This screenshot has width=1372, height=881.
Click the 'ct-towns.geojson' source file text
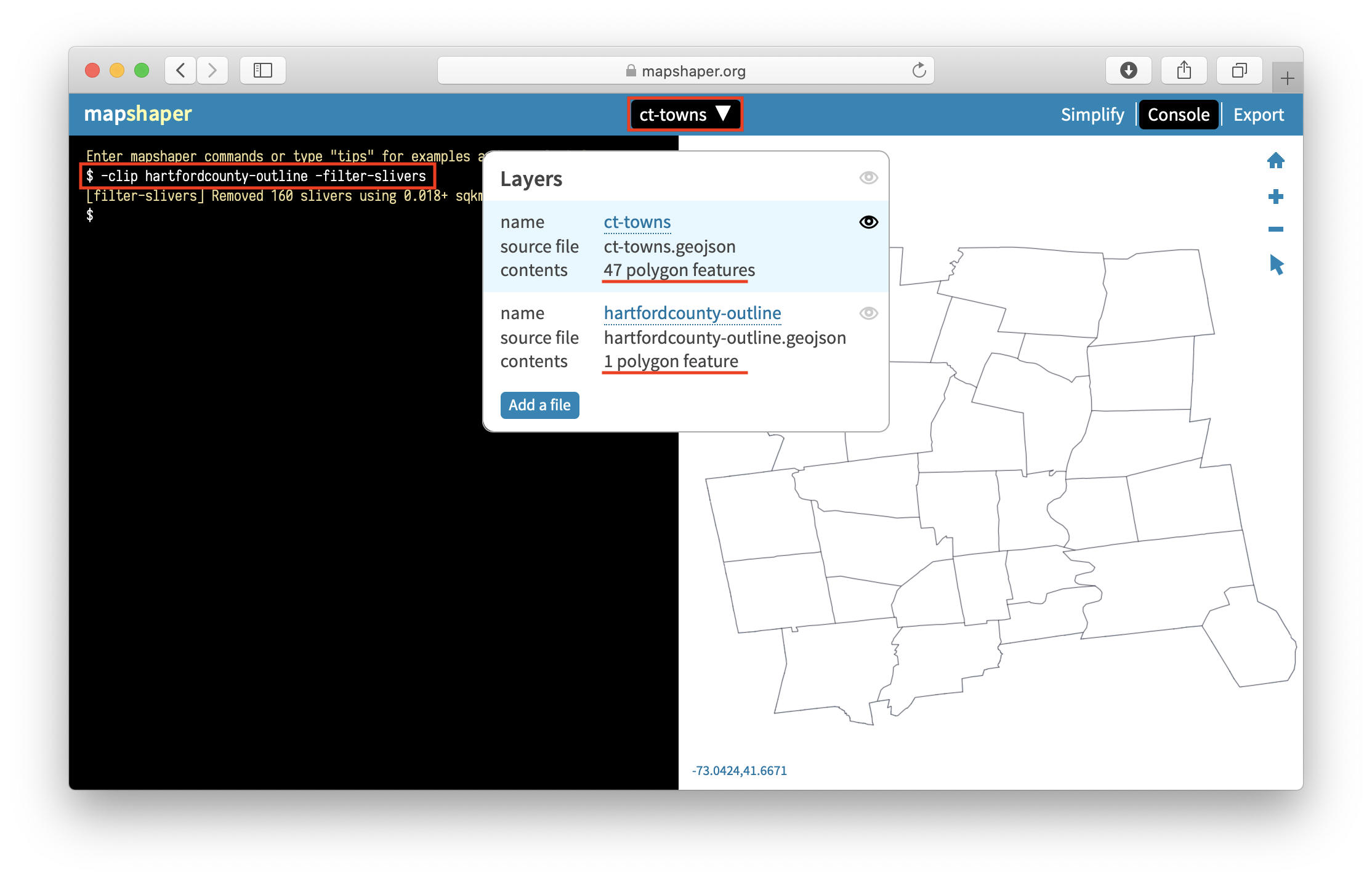click(x=669, y=247)
